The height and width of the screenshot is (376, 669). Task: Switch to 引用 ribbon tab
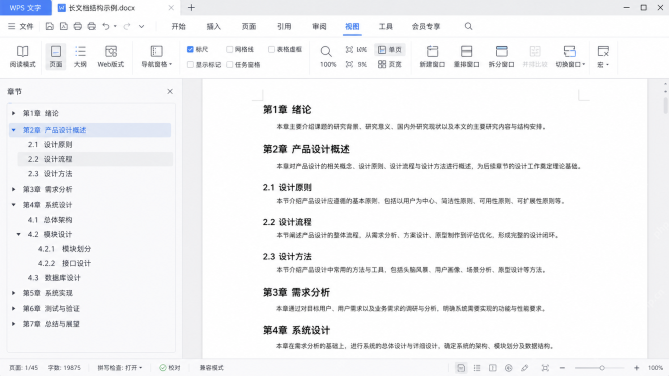click(x=284, y=26)
